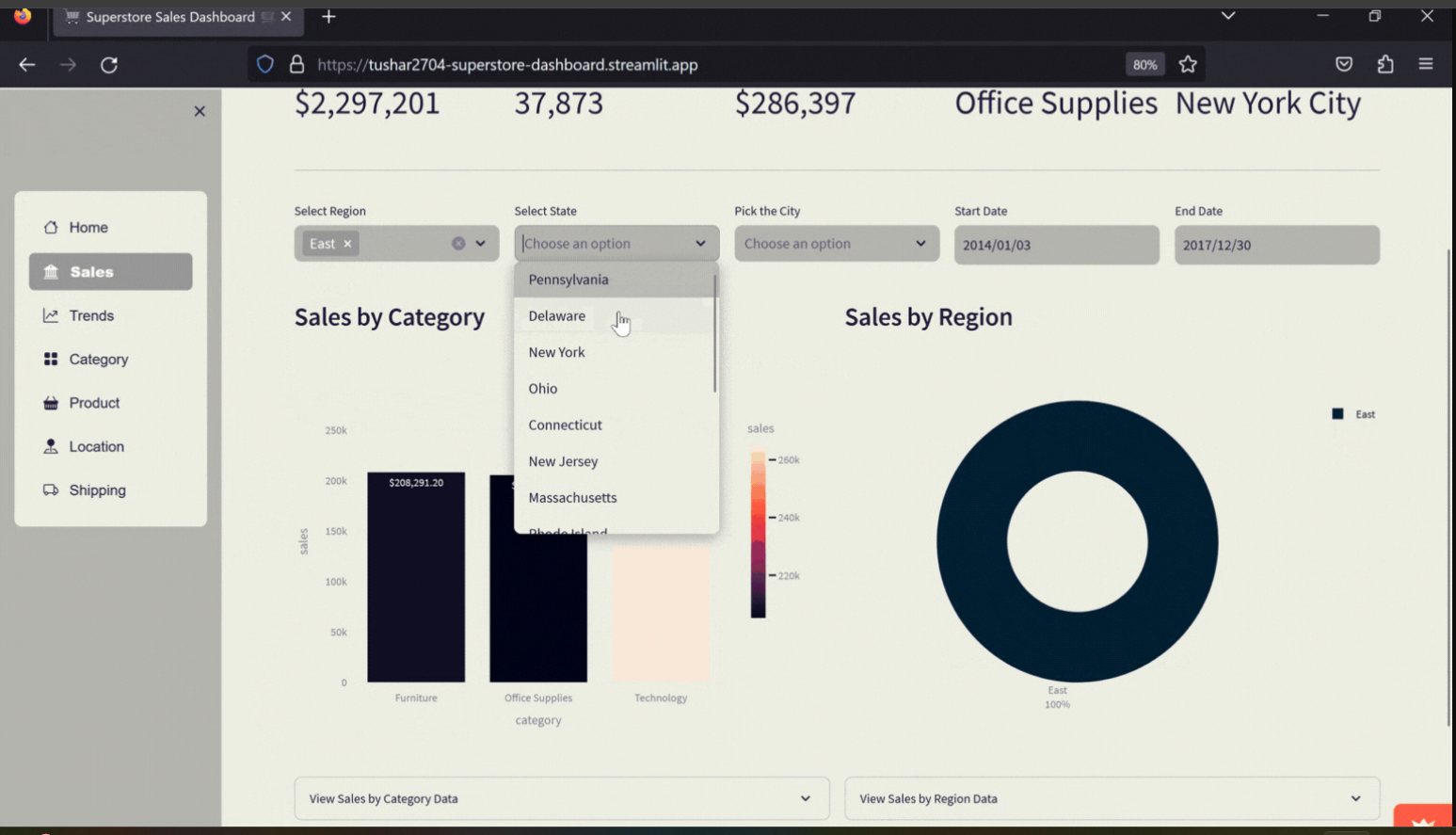
Task: Pick Connecticut from the list
Action: coord(616,426)
